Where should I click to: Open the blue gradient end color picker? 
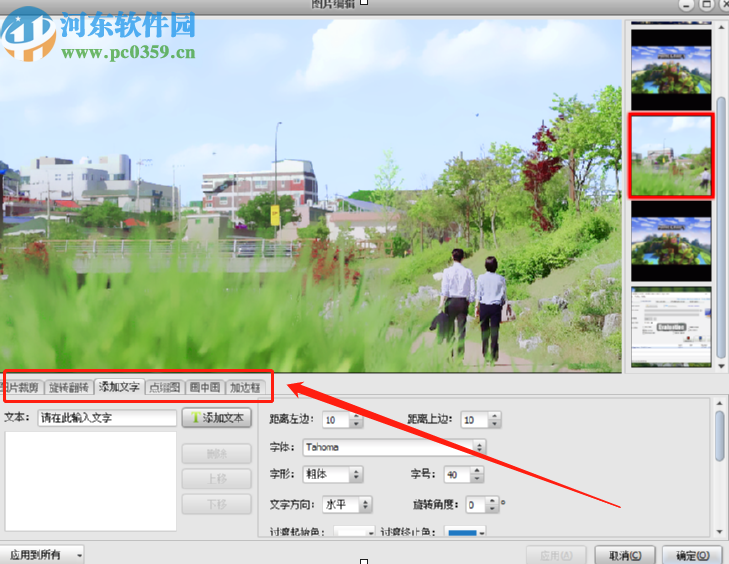tap(465, 531)
